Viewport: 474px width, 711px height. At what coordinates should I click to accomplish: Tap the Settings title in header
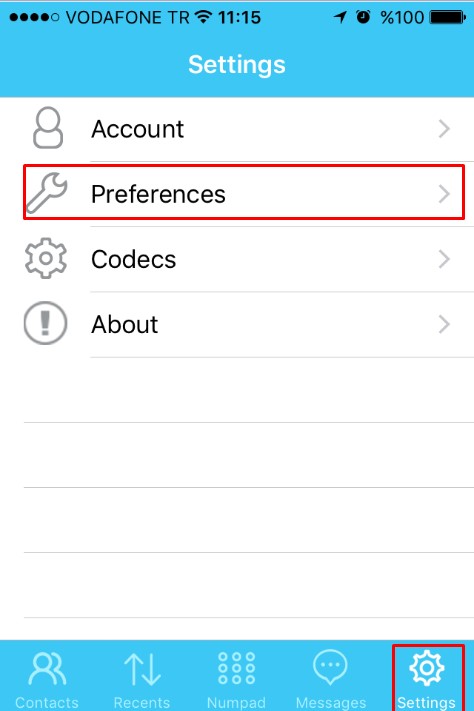pyautogui.click(x=237, y=65)
